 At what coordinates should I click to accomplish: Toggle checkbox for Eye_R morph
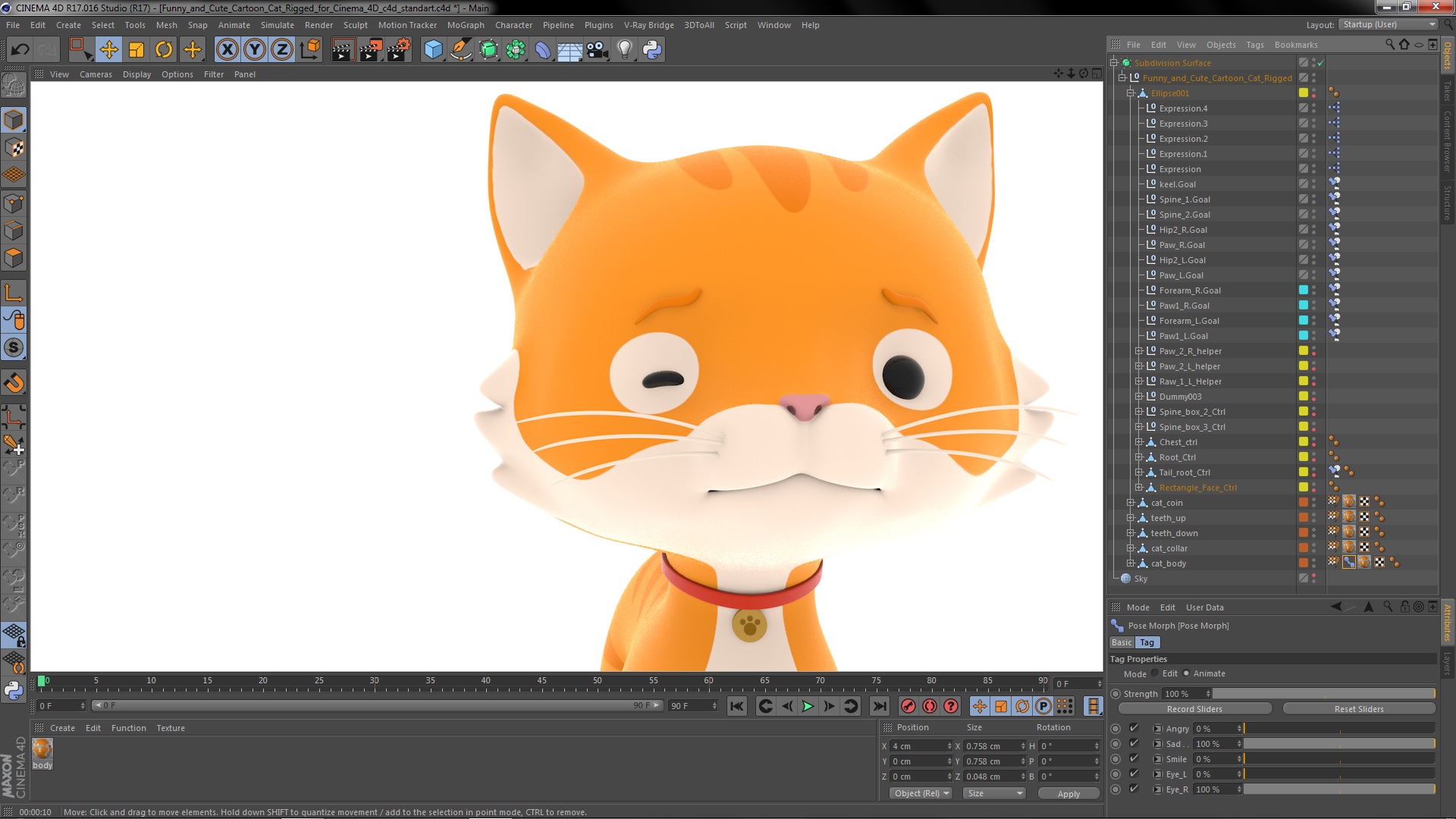[x=1134, y=789]
